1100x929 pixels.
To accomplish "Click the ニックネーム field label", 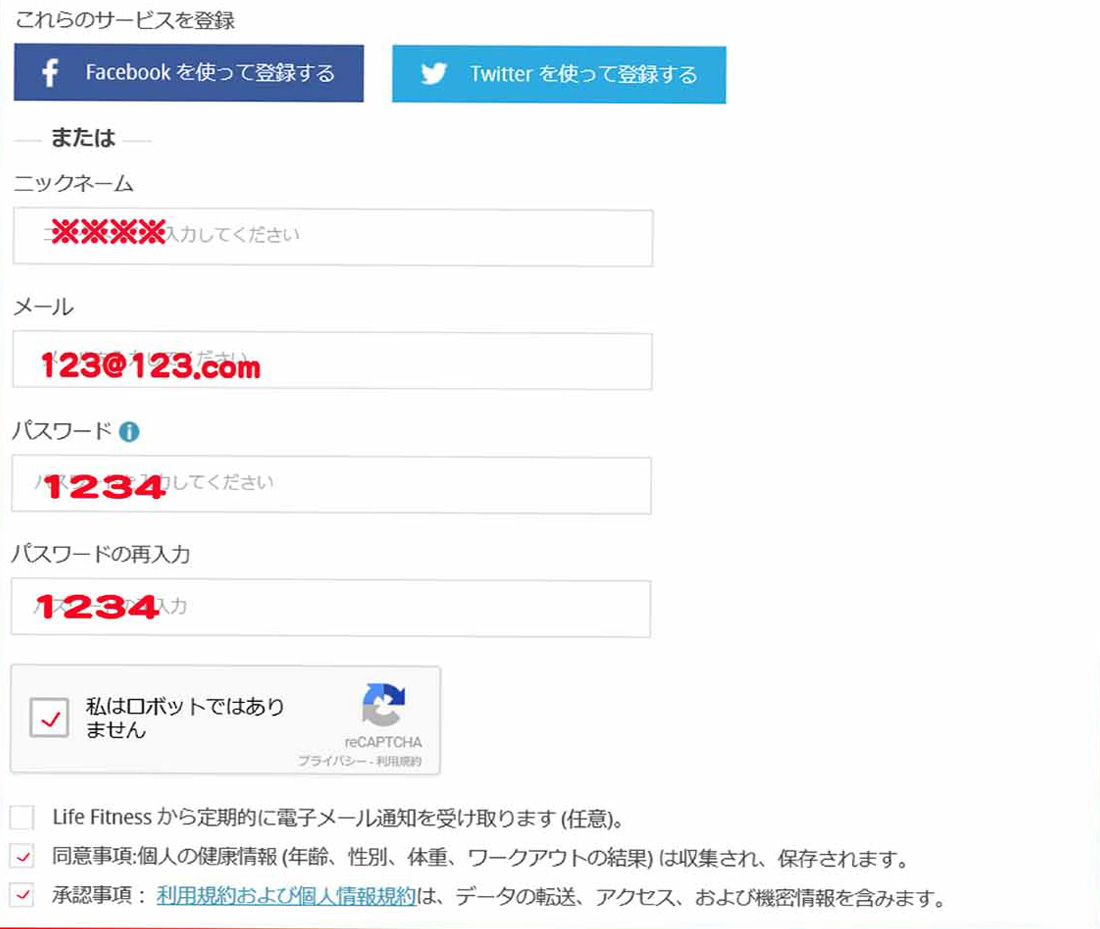I will pos(73,183).
